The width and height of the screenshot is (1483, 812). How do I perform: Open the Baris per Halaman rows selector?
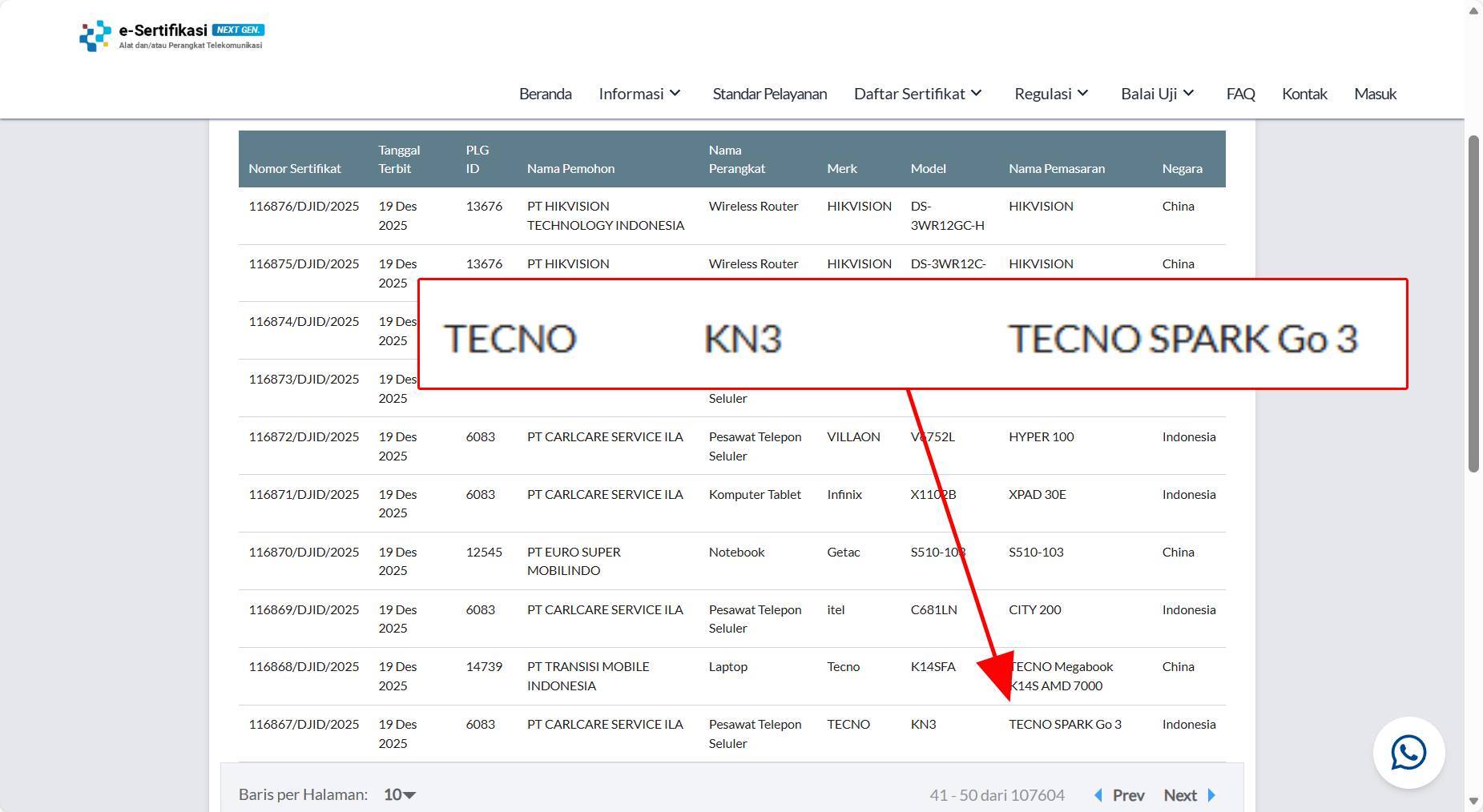[398, 794]
